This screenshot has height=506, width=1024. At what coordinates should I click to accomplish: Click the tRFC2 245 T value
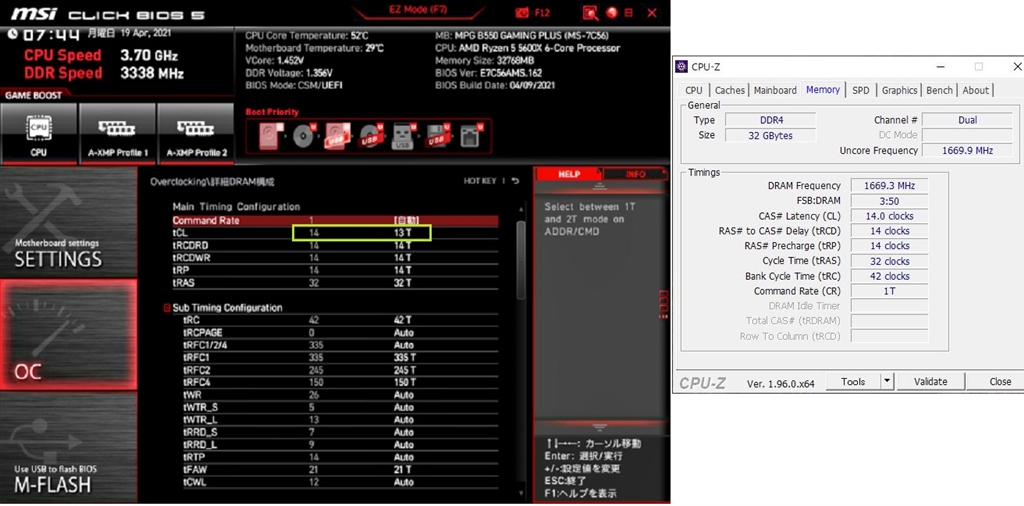point(405,370)
